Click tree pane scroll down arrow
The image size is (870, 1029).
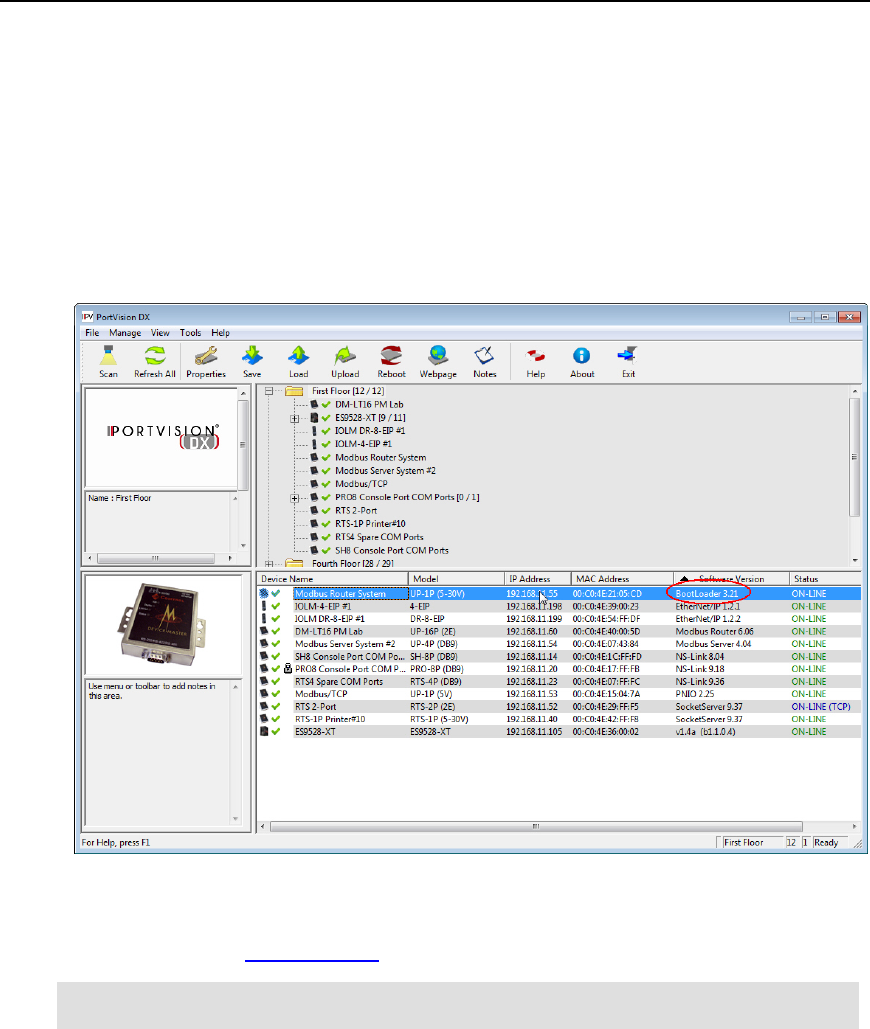tap(854, 560)
